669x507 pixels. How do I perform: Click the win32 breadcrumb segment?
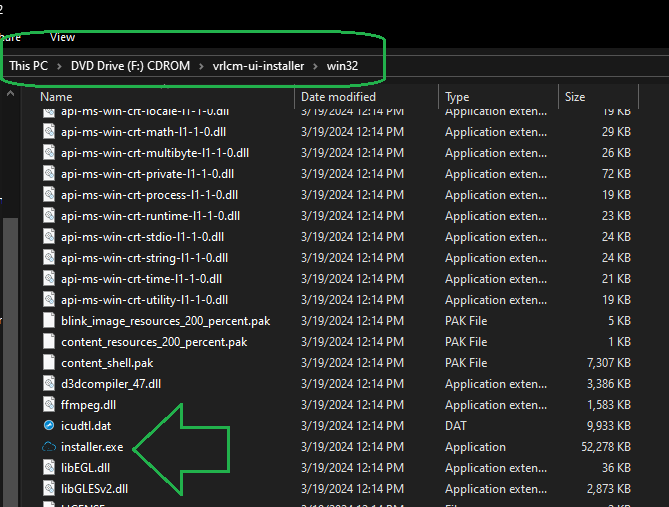click(x=342, y=66)
